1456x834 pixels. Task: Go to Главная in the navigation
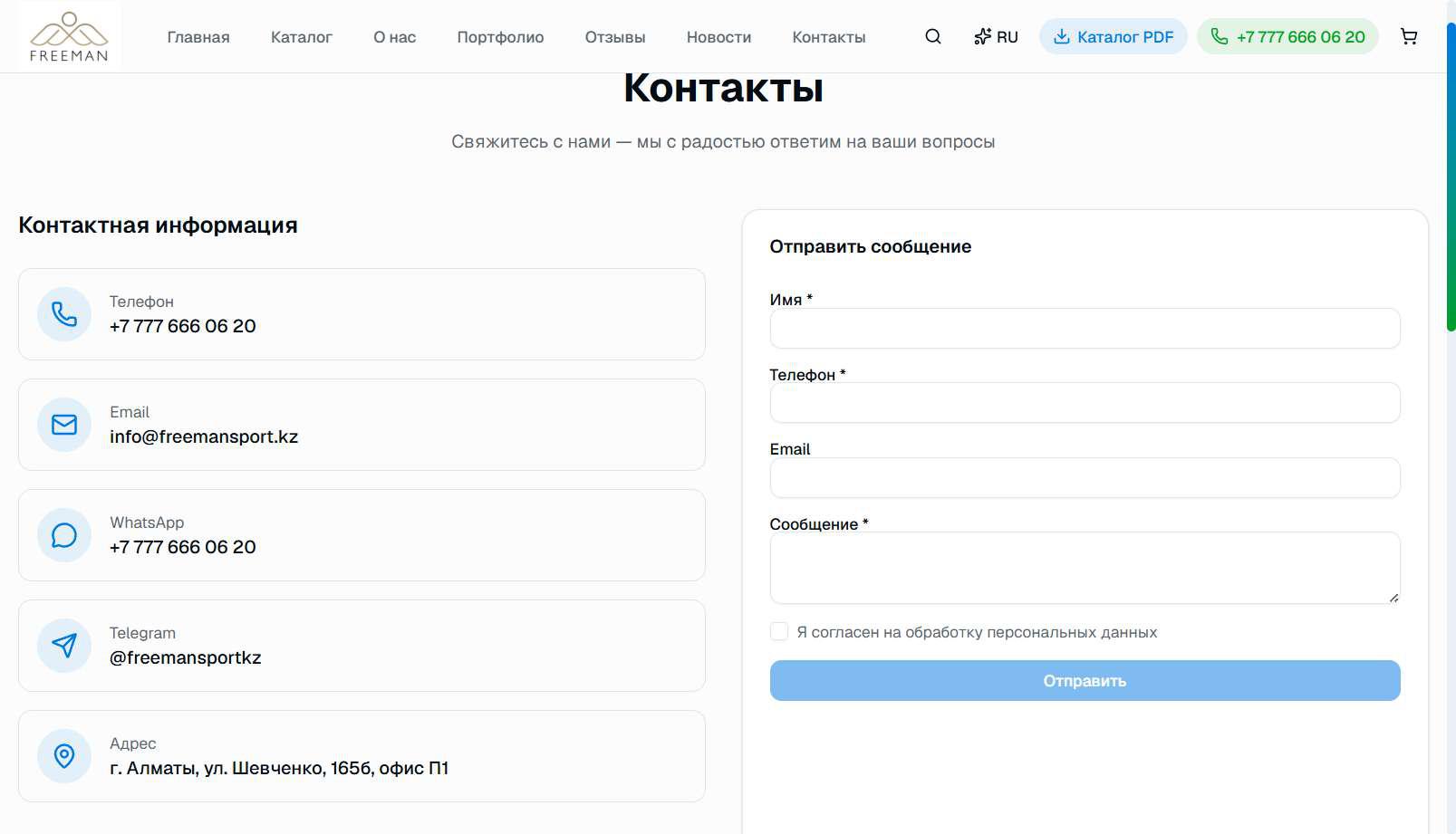pyautogui.click(x=198, y=37)
